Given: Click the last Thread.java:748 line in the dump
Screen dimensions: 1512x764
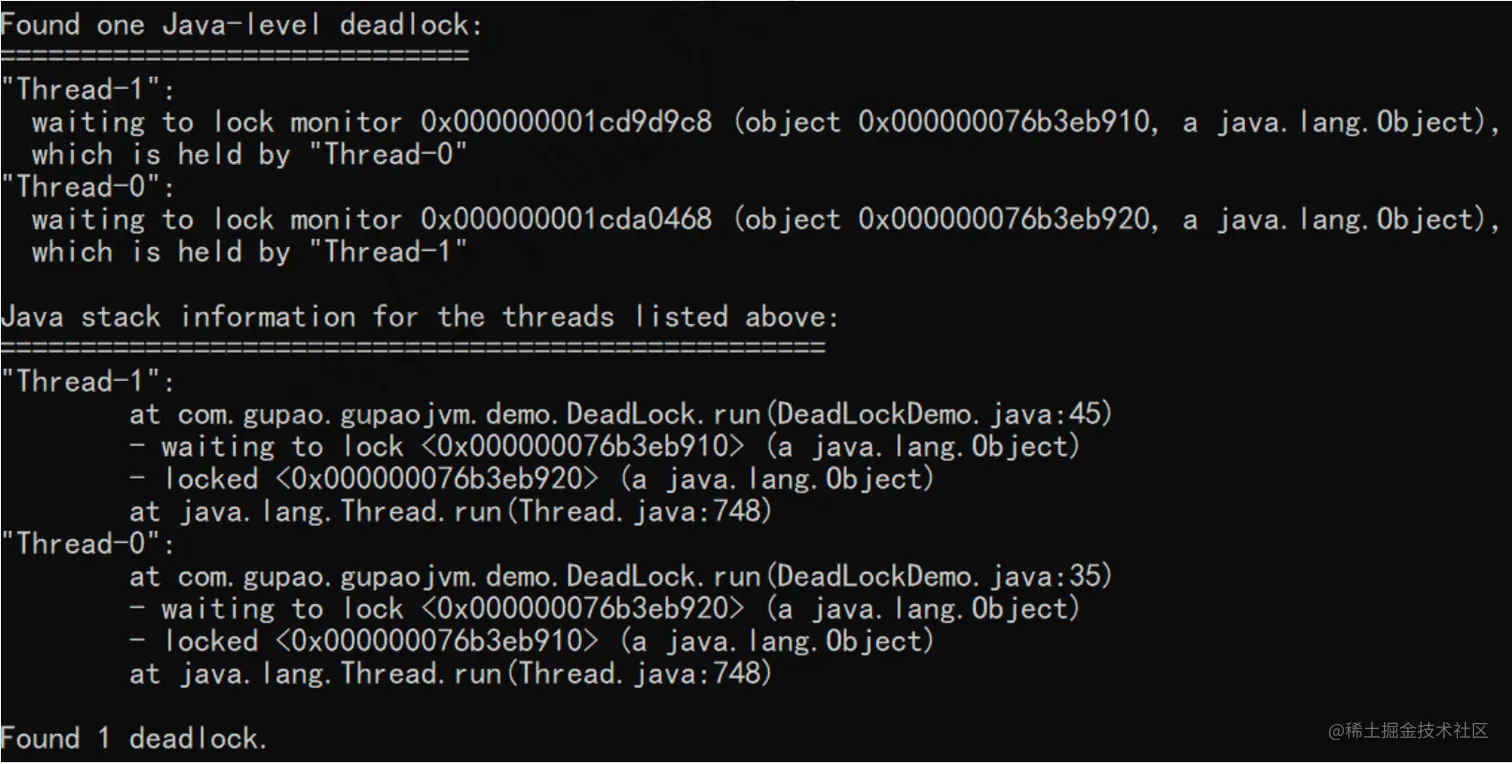Looking at the screenshot, I should [450, 674].
